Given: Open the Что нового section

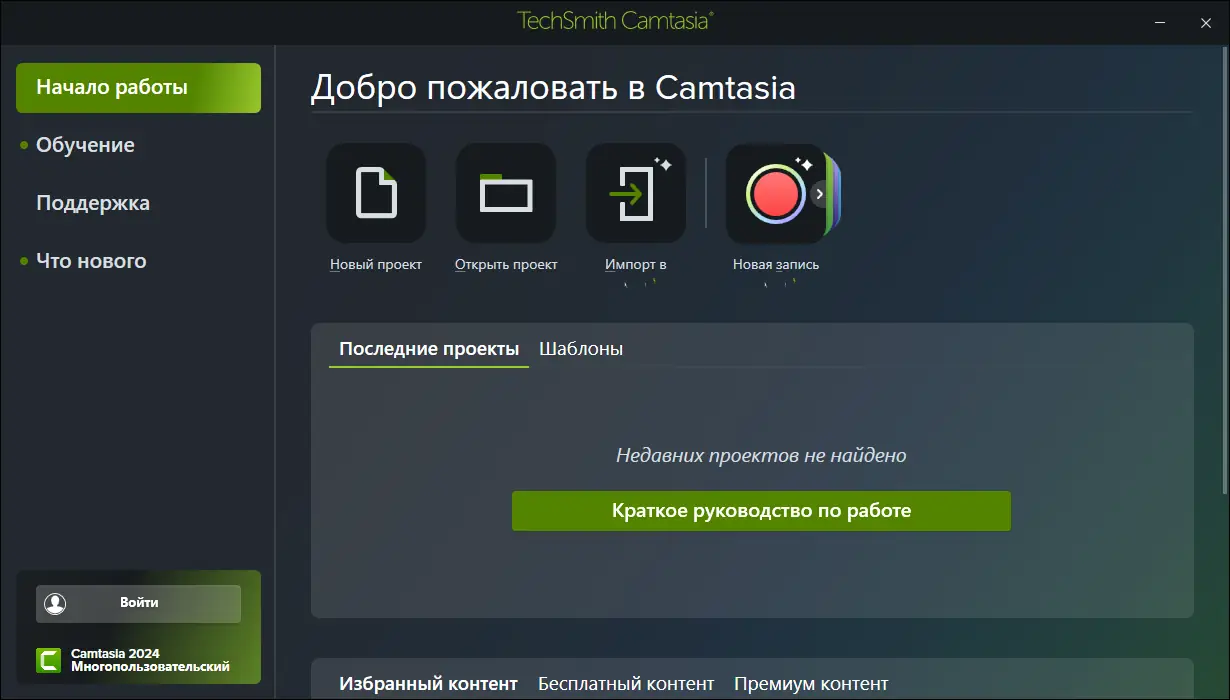Looking at the screenshot, I should 91,261.
